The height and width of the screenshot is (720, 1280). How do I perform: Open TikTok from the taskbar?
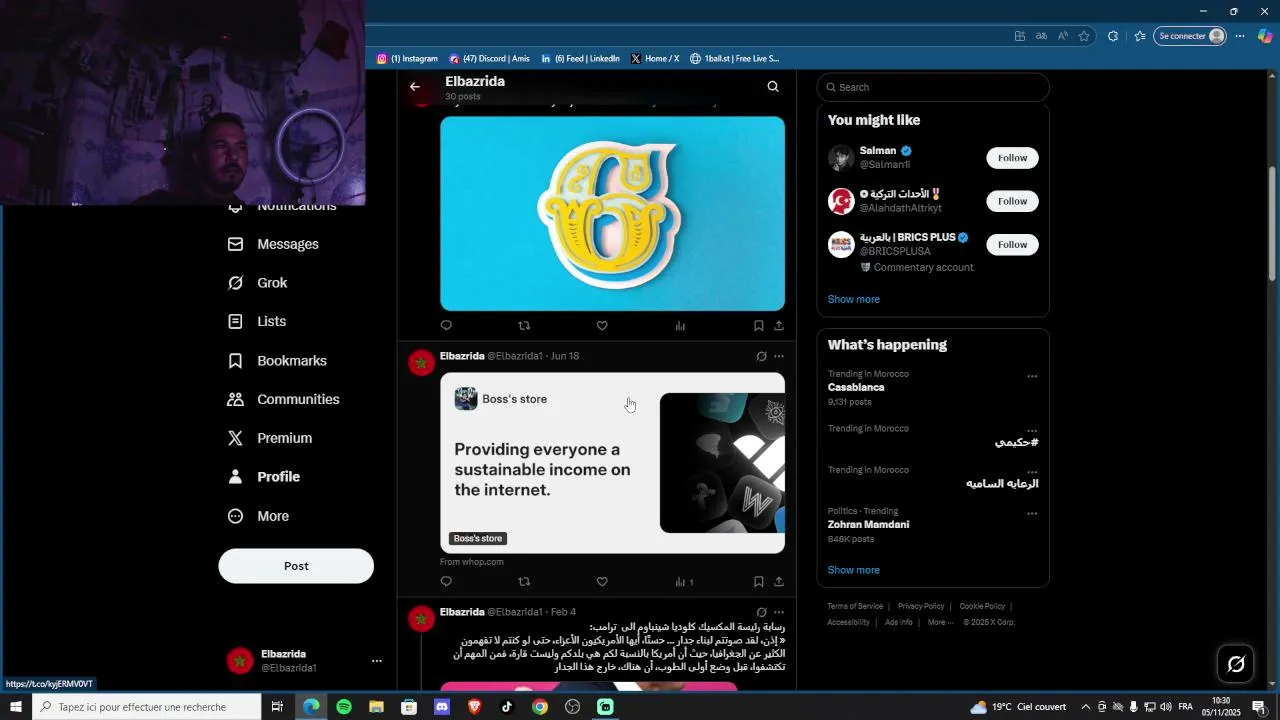[507, 707]
